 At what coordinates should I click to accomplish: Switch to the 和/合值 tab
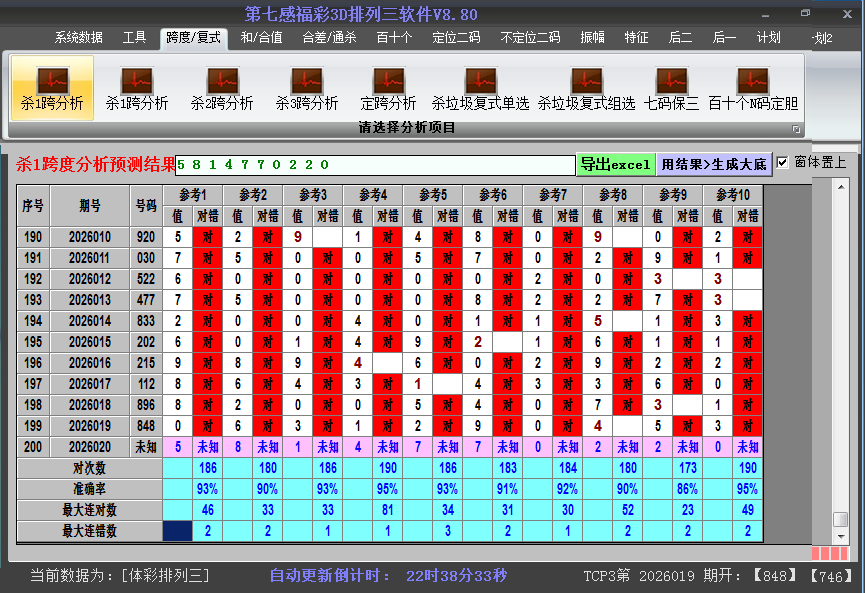coord(261,38)
